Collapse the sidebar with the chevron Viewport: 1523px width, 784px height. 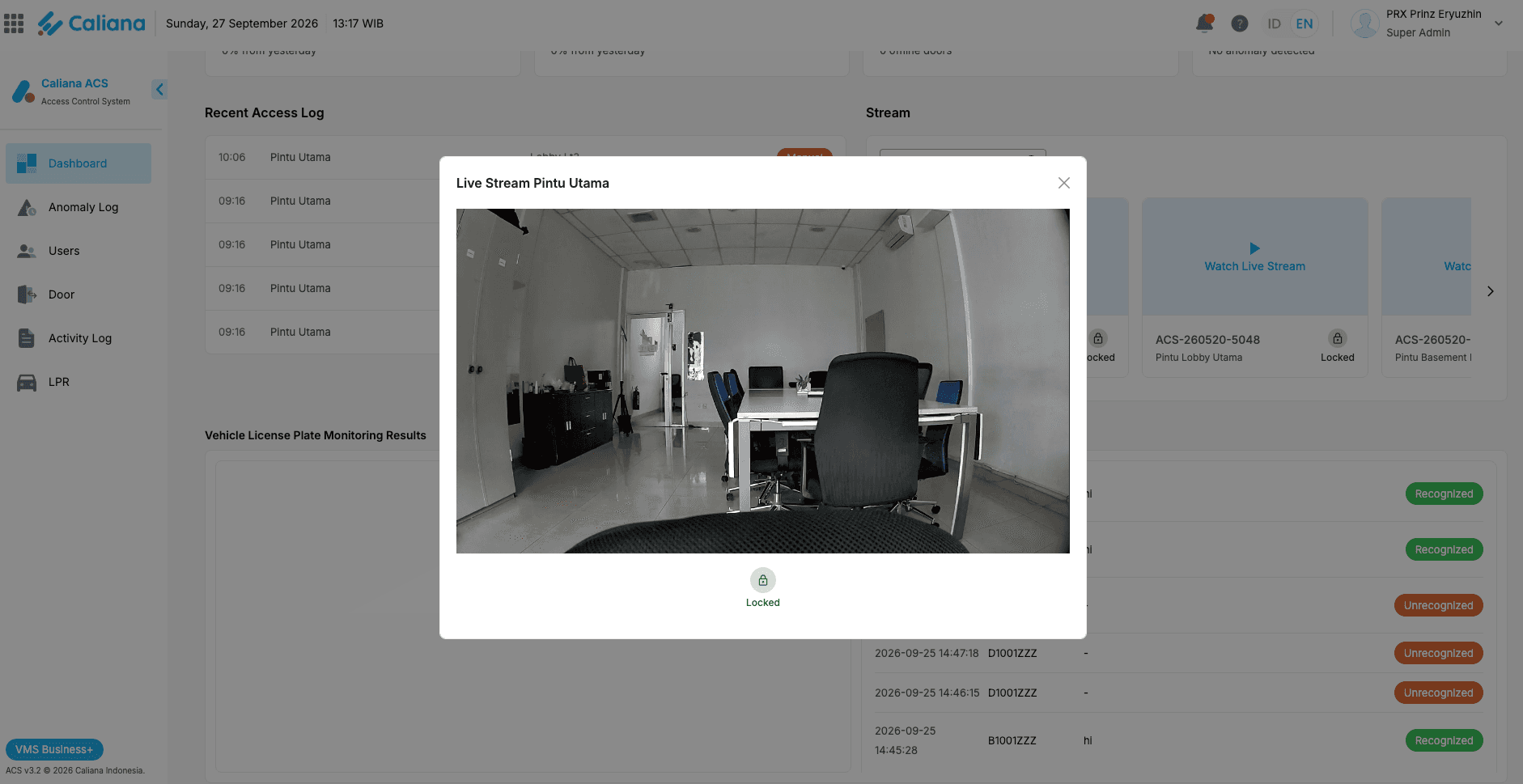click(x=159, y=89)
